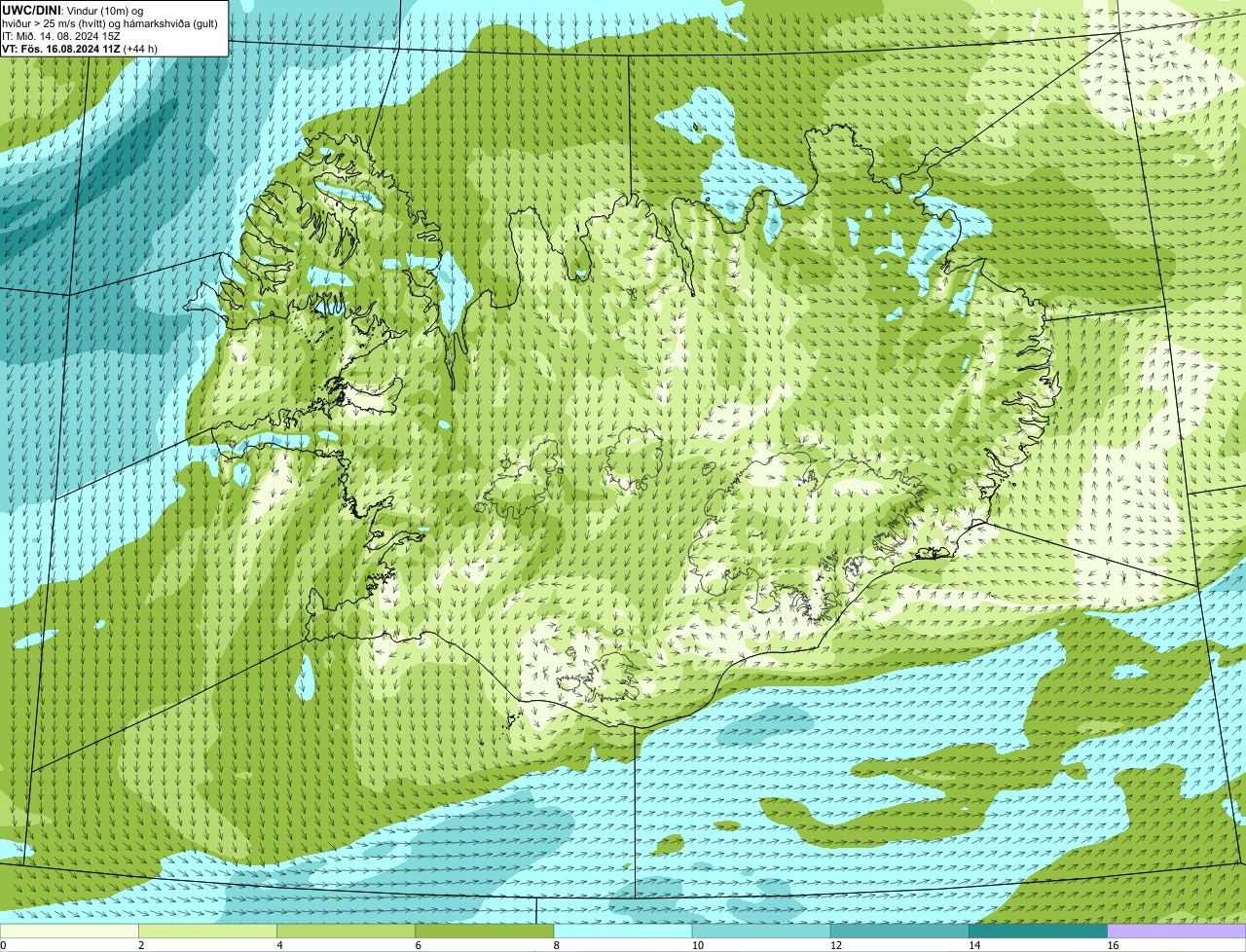Select the light cyan 8–10 m/s legend swatch
This screenshot has width=1246, height=952.
[623, 932]
